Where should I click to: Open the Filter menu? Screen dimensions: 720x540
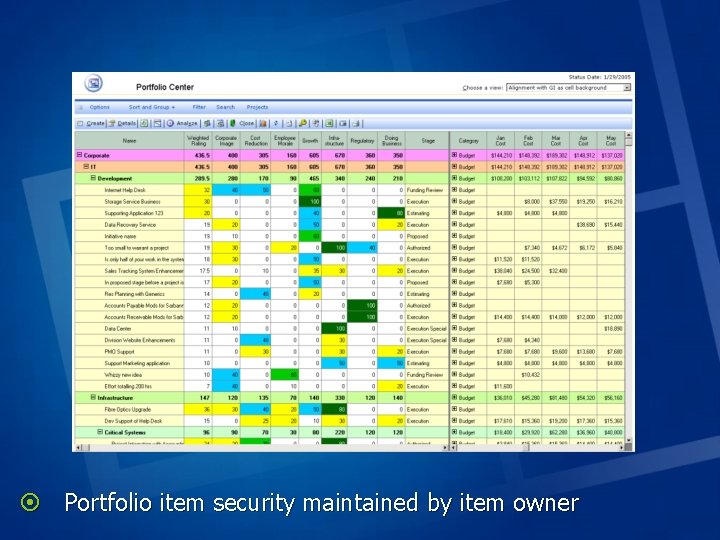tap(199, 107)
